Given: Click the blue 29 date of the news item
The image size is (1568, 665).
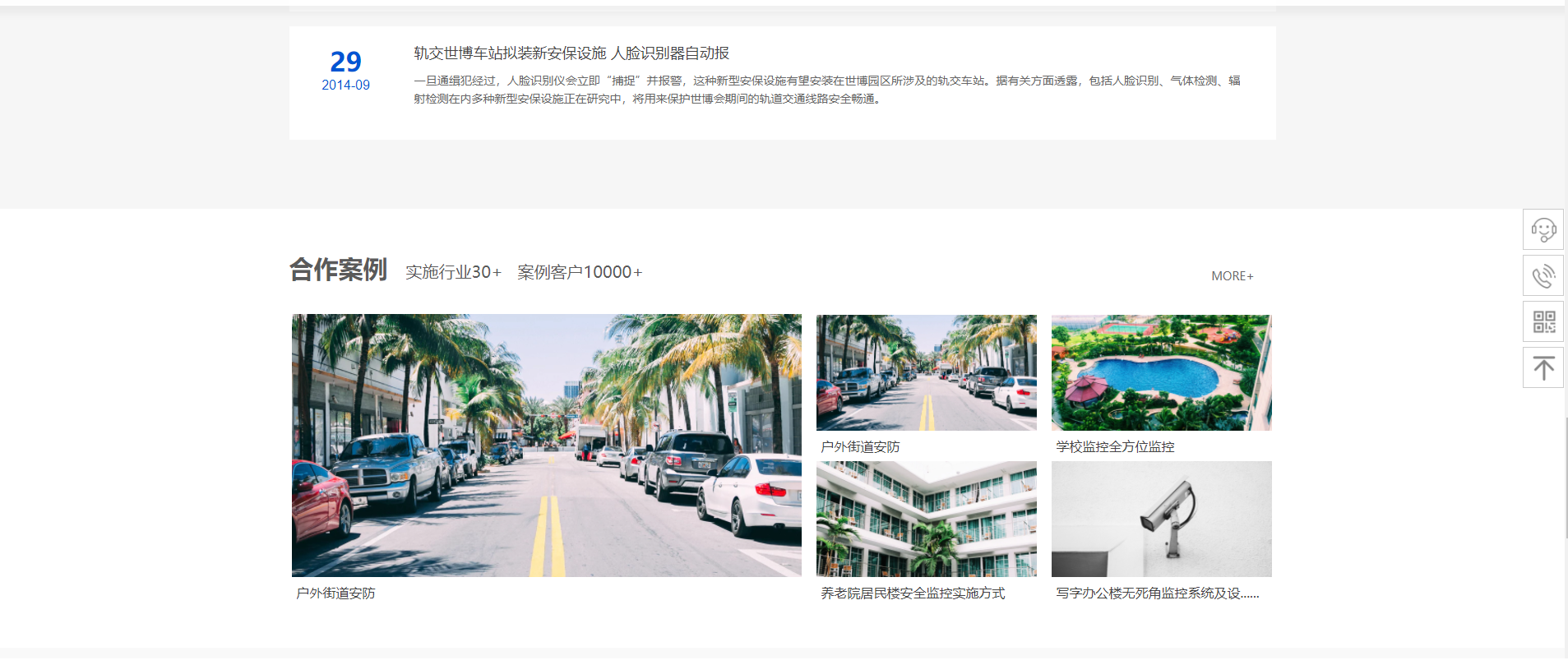Looking at the screenshot, I should coord(345,62).
